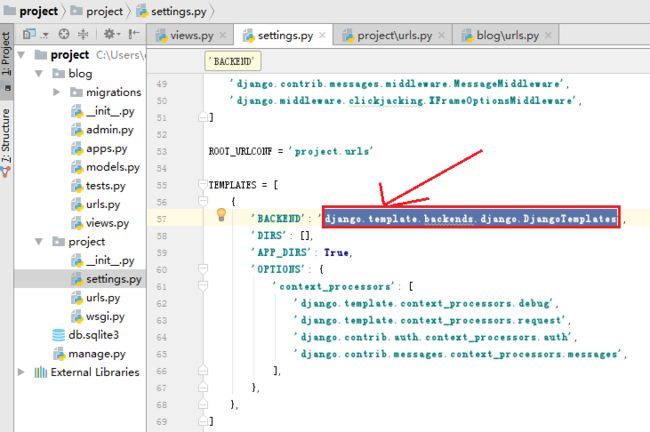Fold OPTIONS dict at line 60

203,269
